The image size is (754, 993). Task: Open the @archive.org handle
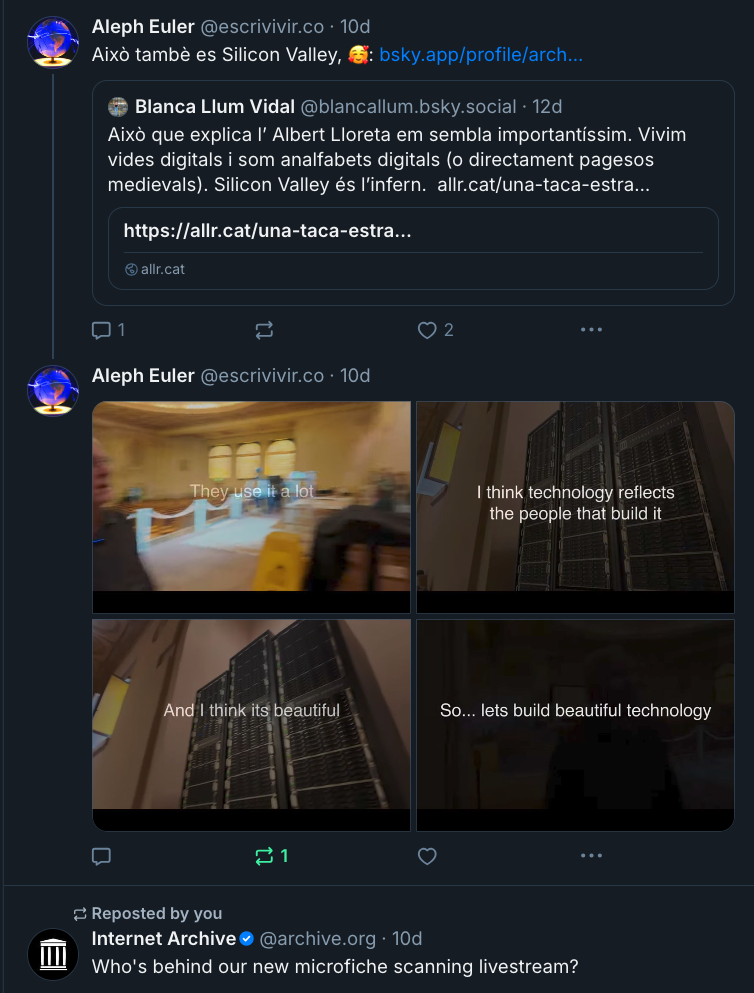click(x=318, y=938)
